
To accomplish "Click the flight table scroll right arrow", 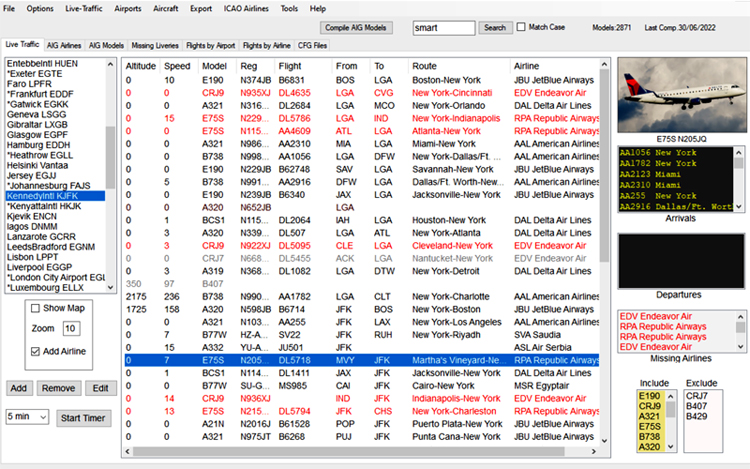I will [594, 451].
